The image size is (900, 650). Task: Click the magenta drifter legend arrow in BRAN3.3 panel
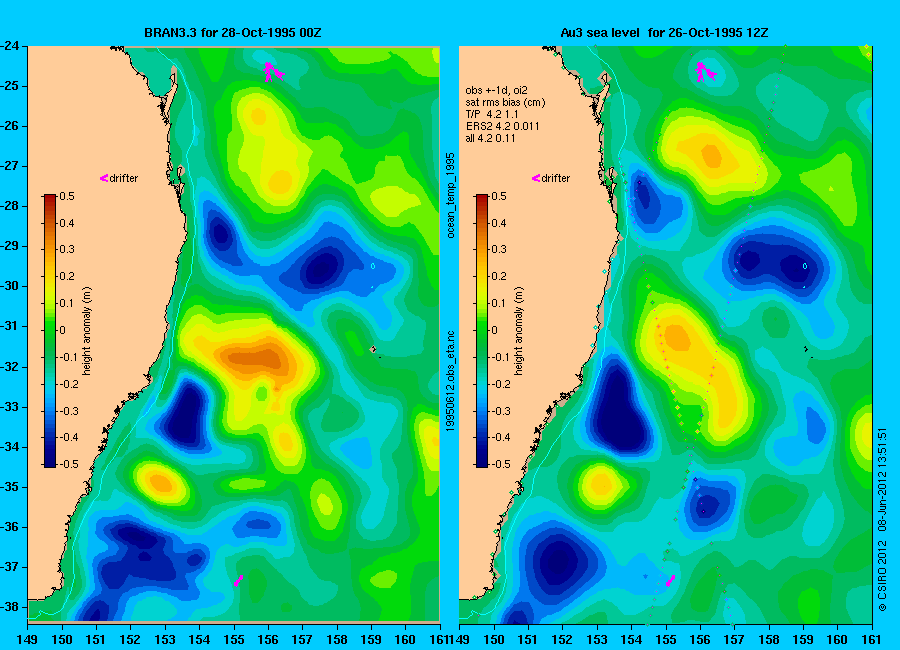(x=104, y=179)
